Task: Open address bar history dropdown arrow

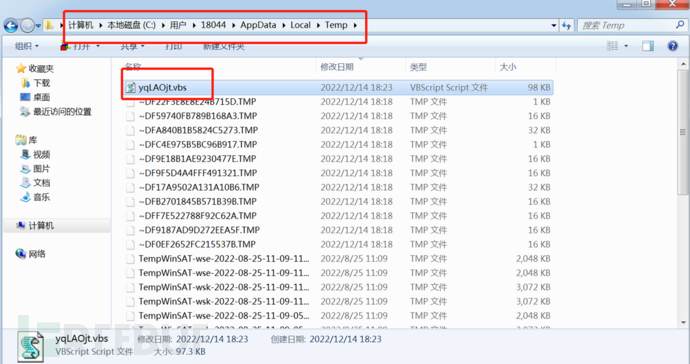Action: point(554,26)
